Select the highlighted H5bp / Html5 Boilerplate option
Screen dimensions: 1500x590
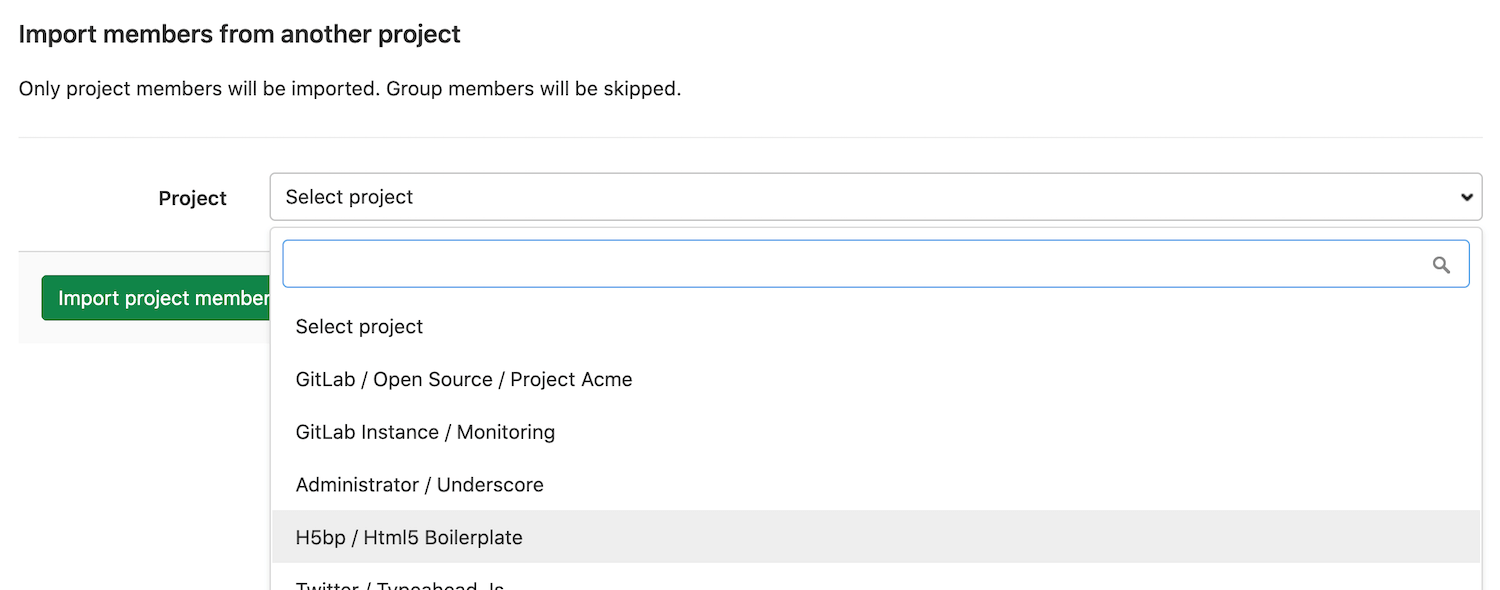[409, 537]
